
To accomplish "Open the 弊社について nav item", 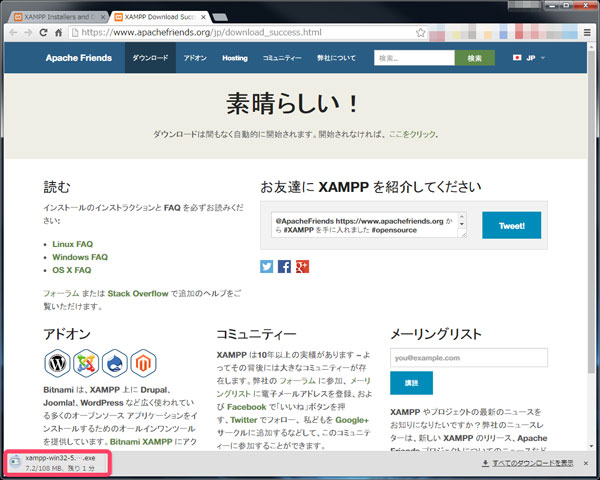I will click(336, 58).
